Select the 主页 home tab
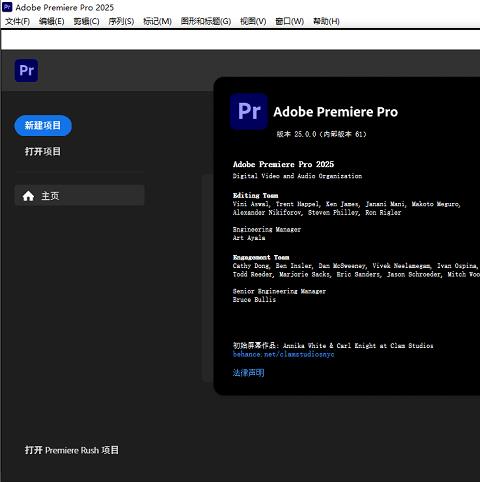Screen dimensions: 480x482 click(79, 195)
